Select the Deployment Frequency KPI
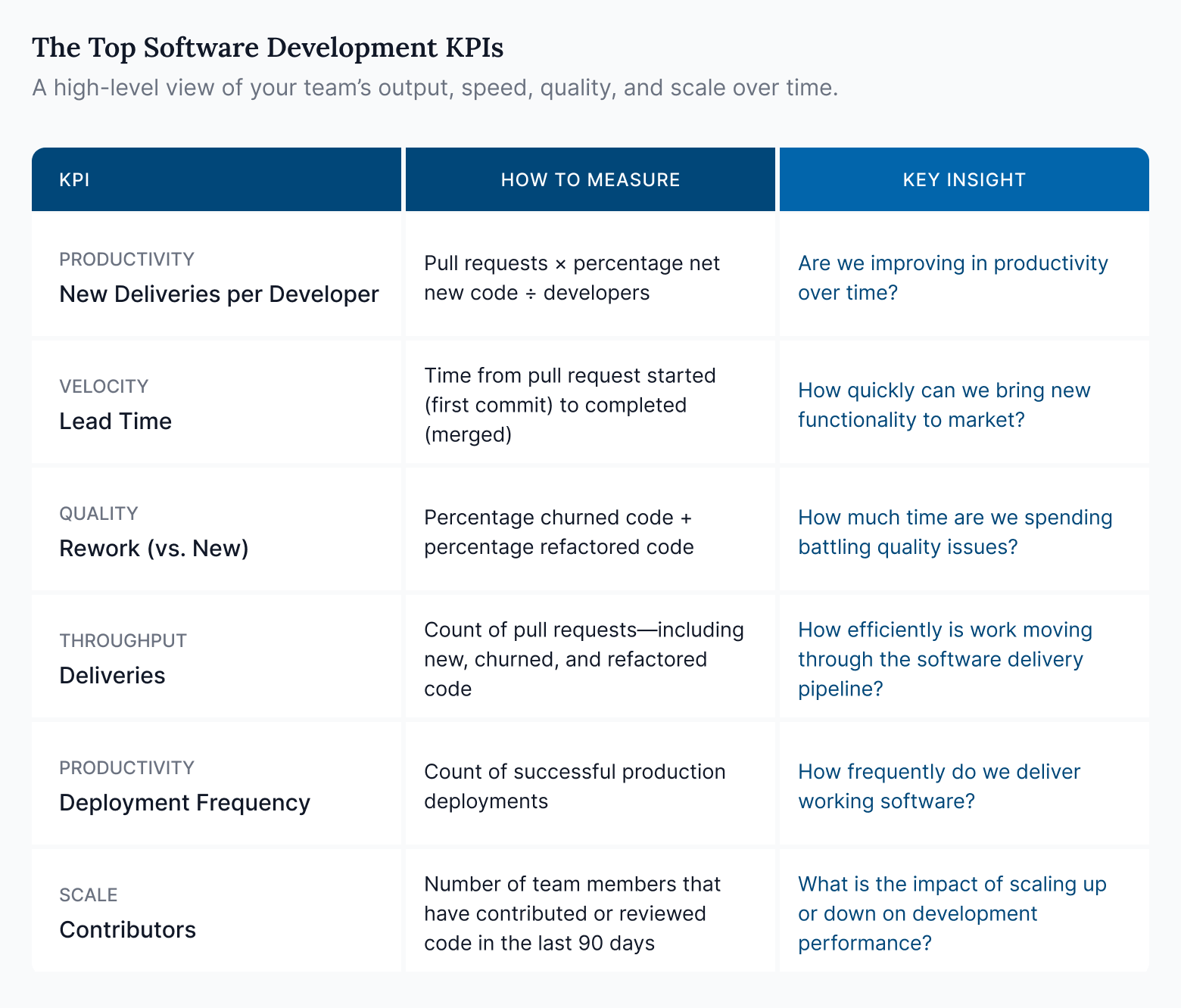The width and height of the screenshot is (1181, 1008). coord(185,803)
